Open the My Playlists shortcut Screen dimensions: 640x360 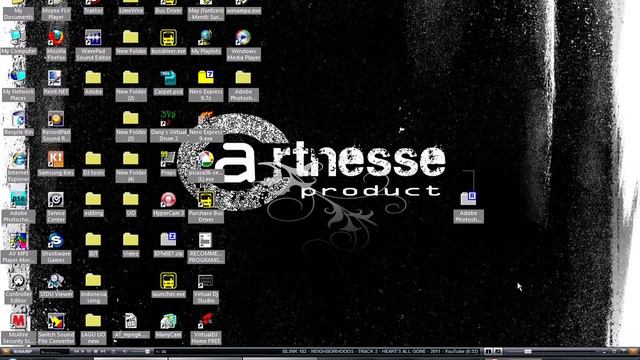206,38
